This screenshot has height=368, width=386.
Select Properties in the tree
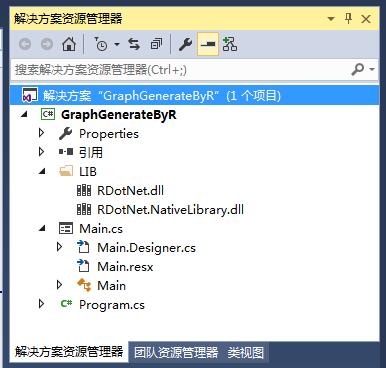click(109, 134)
